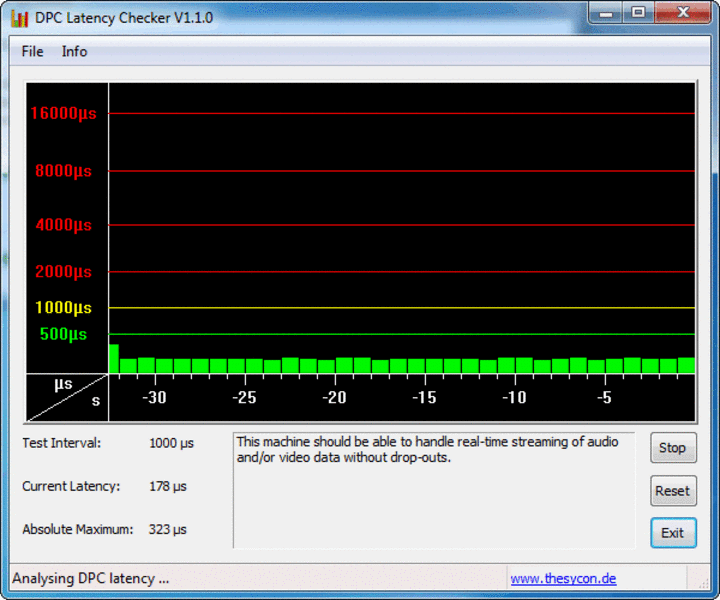
Task: Click the -30 seconds axis tick label
Action: [x=154, y=398]
